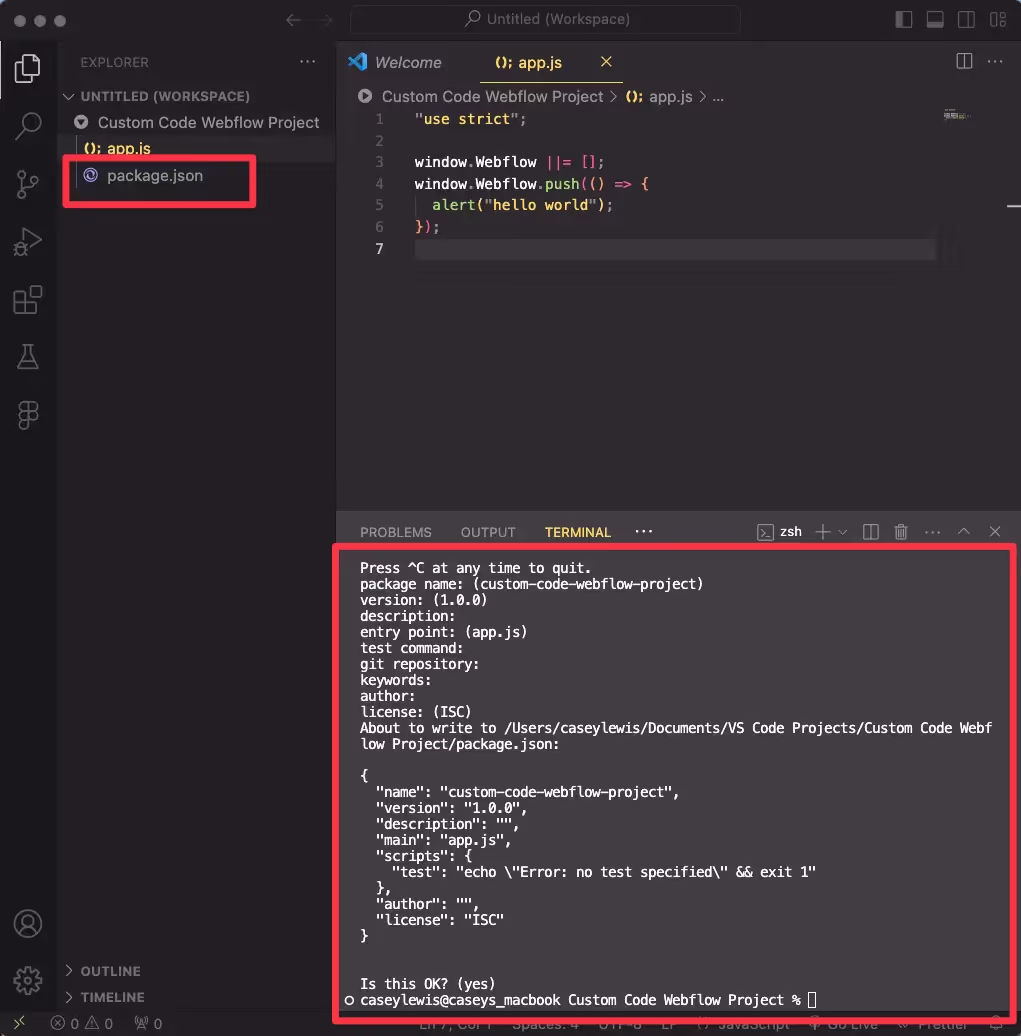The height and width of the screenshot is (1036, 1021).
Task: Click the zsh terminal shell indicator
Action: coord(780,532)
